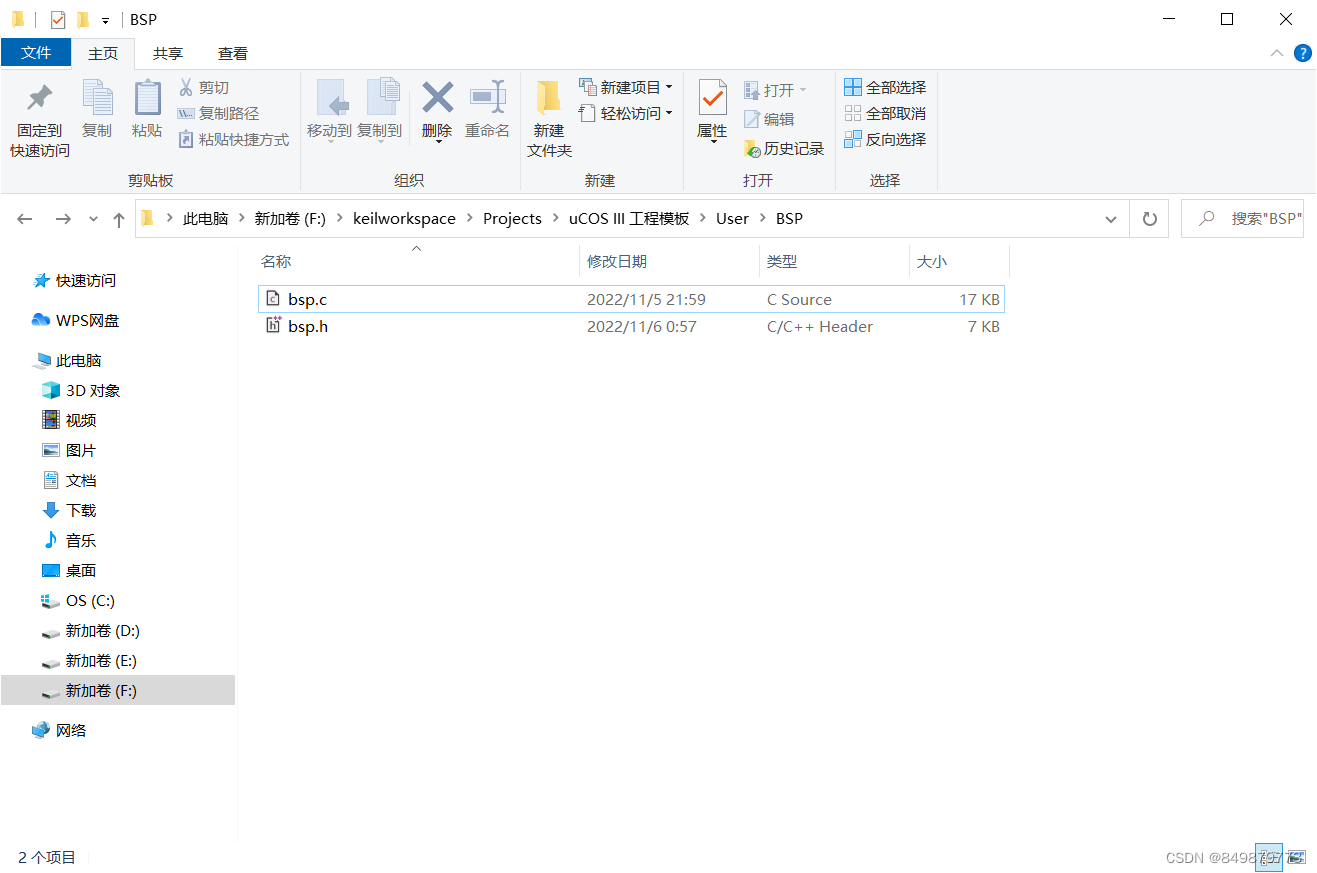
Task: Open the Help question mark icon
Action: coord(1303,53)
